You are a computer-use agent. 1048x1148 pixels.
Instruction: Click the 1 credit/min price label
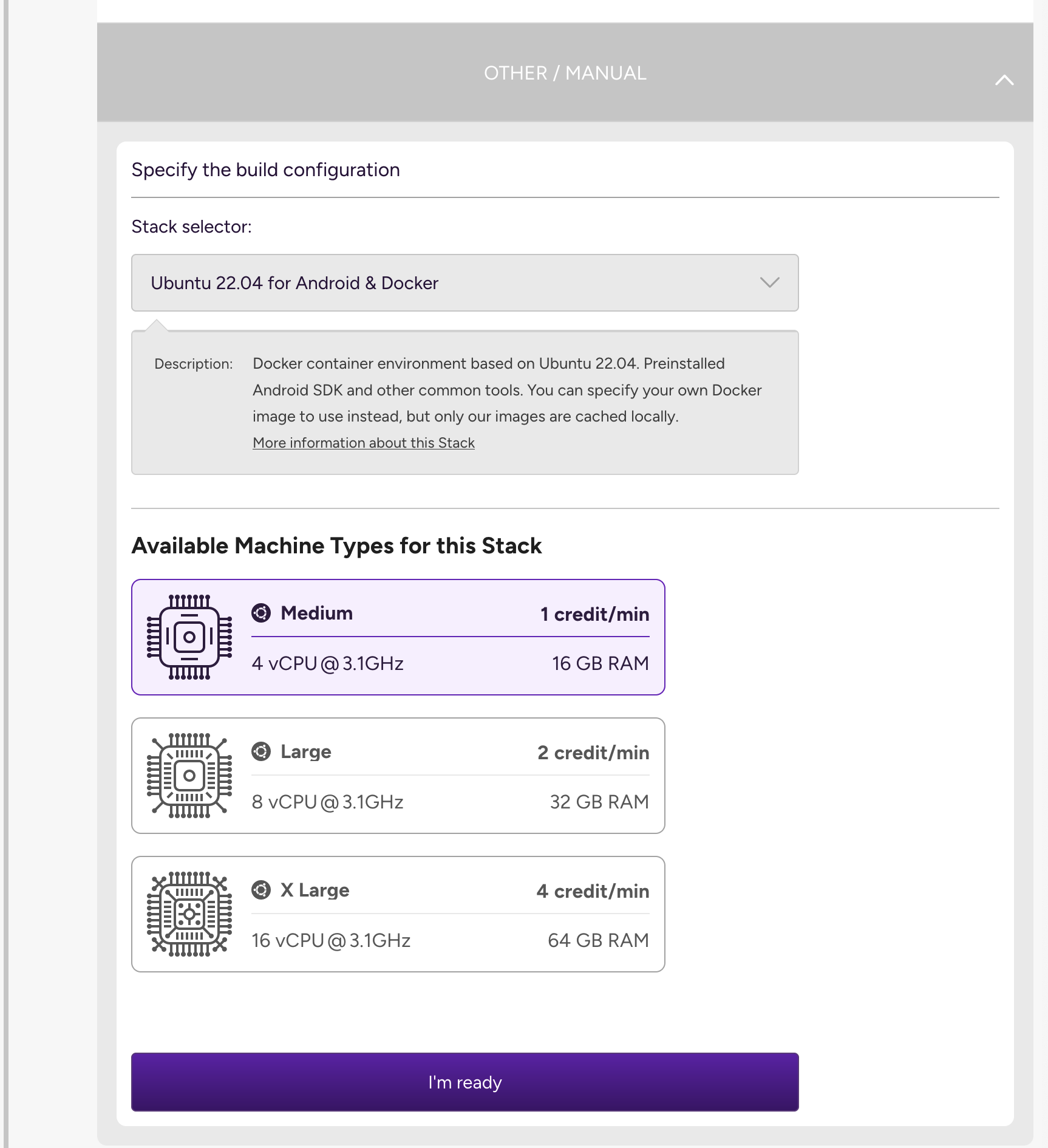click(x=594, y=614)
